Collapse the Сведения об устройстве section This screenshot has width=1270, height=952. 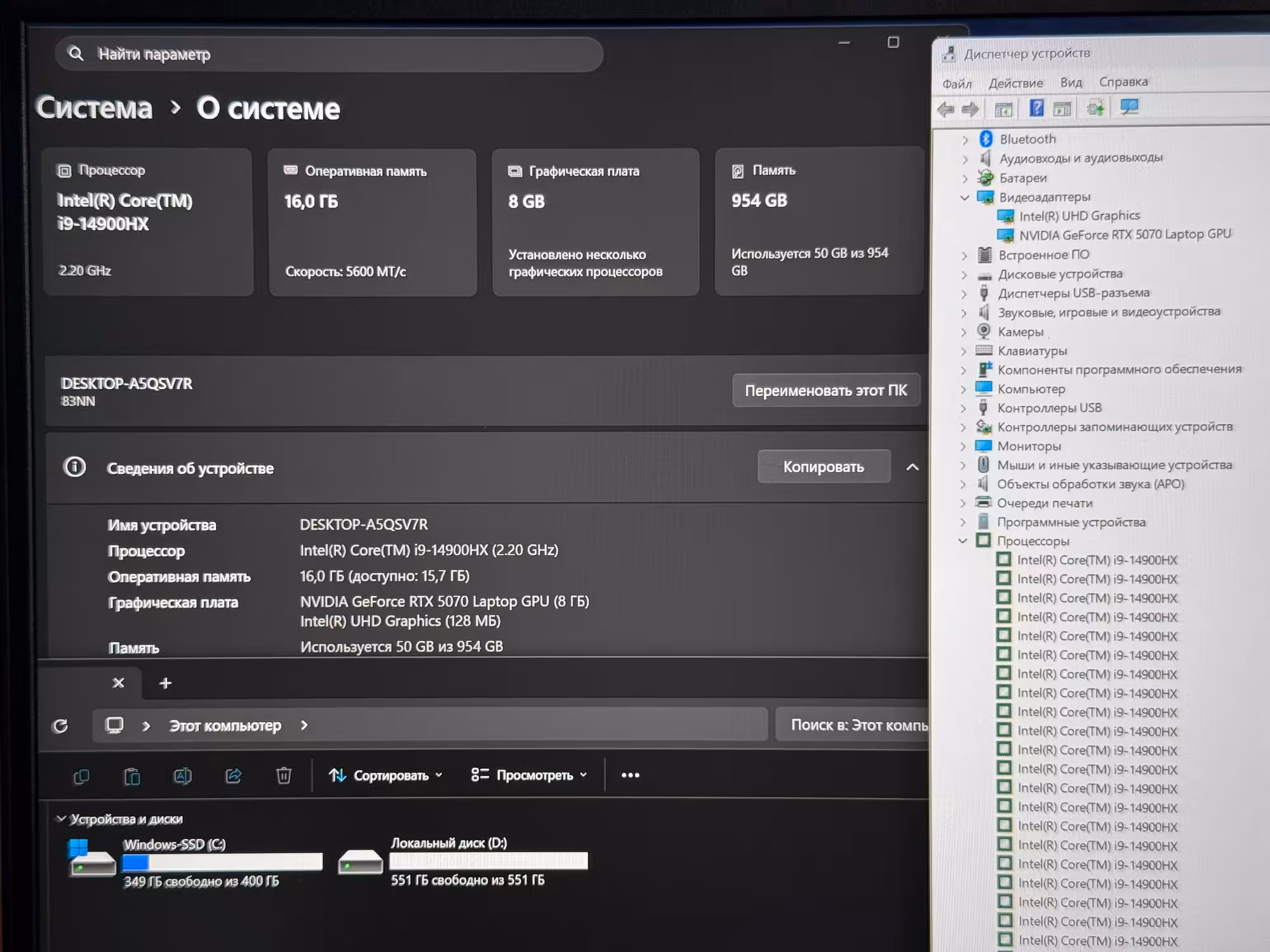point(912,467)
